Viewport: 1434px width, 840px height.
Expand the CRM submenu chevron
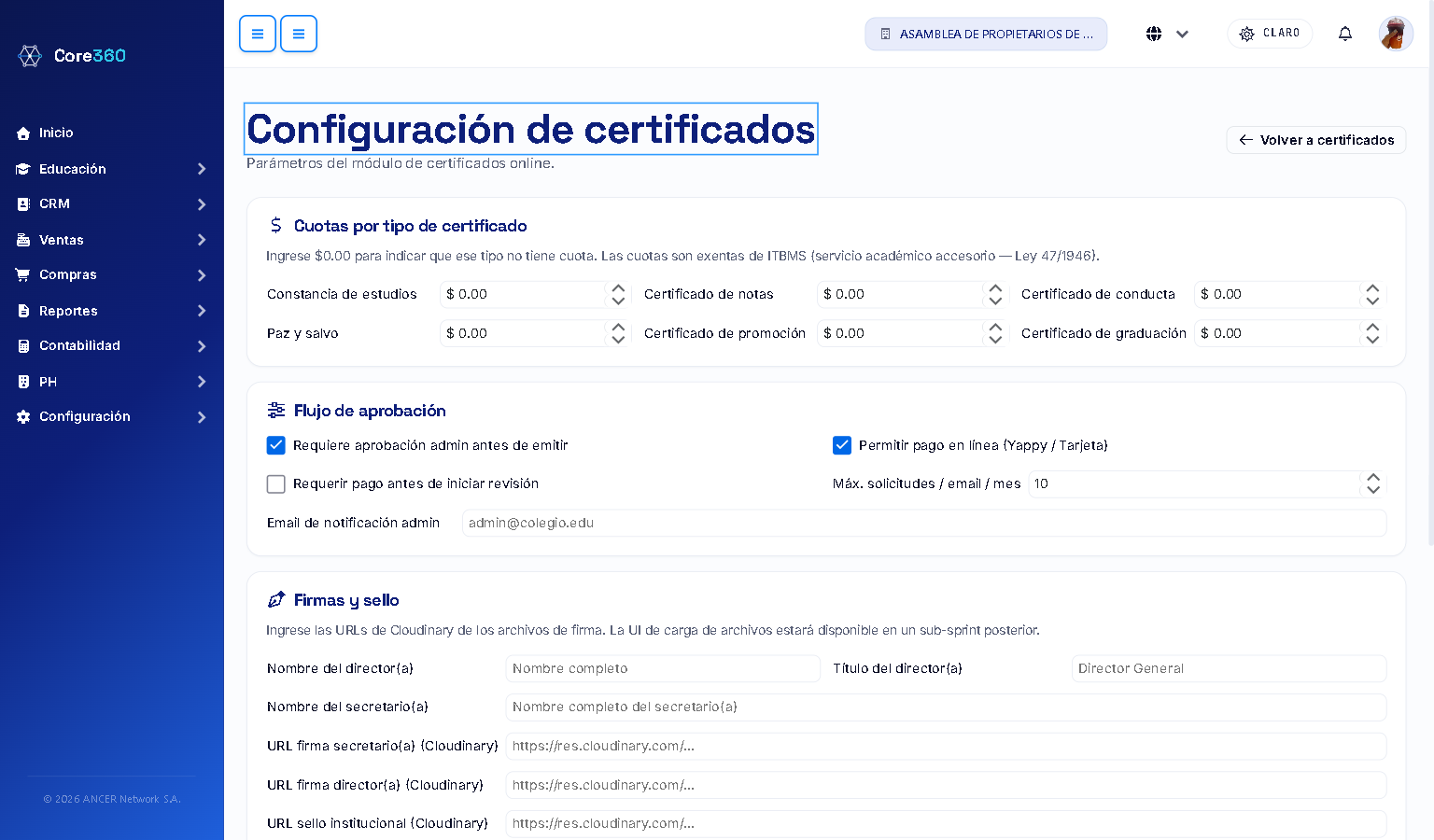pyautogui.click(x=202, y=204)
